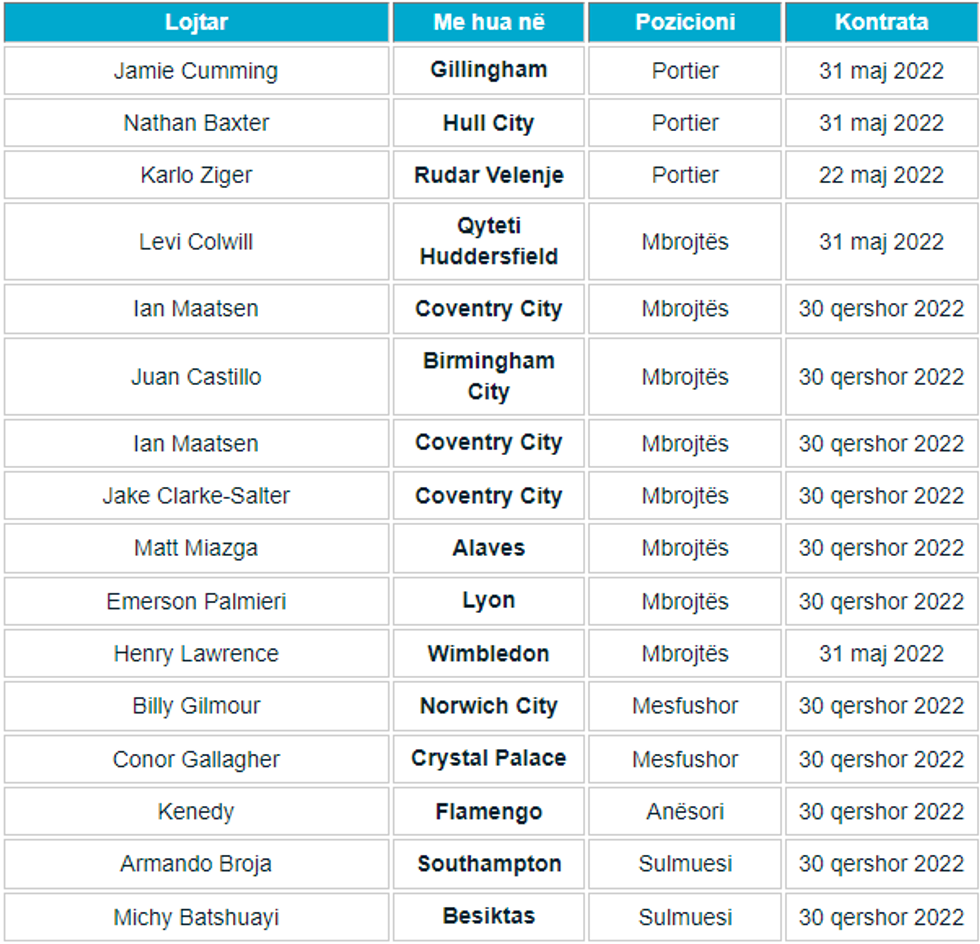
Task: Click the Crystal Palace club name
Action: pos(489,758)
